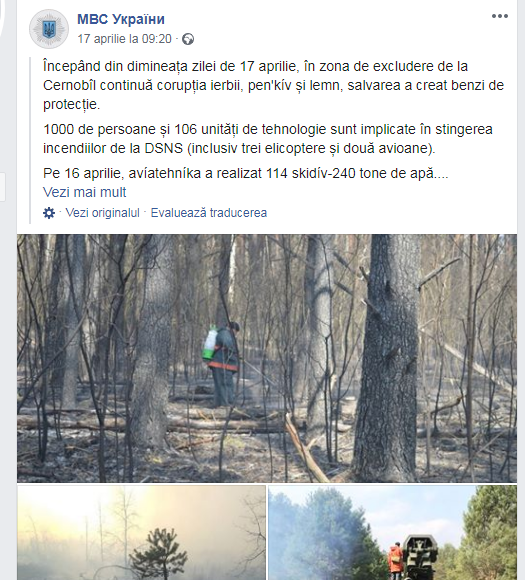Click Evaluează traducerea link

coord(209,213)
